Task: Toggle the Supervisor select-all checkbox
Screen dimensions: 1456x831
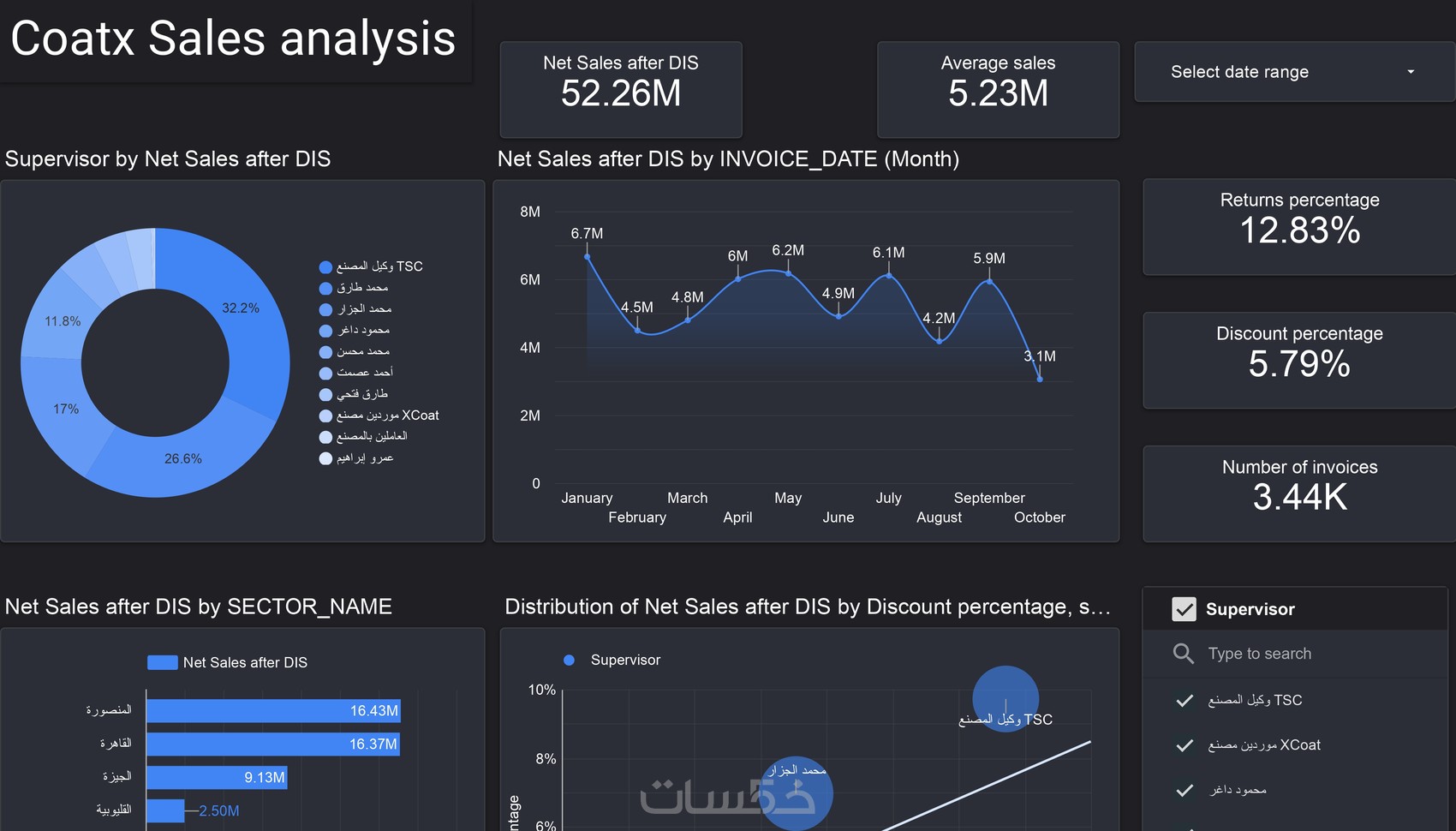Action: 1184,609
